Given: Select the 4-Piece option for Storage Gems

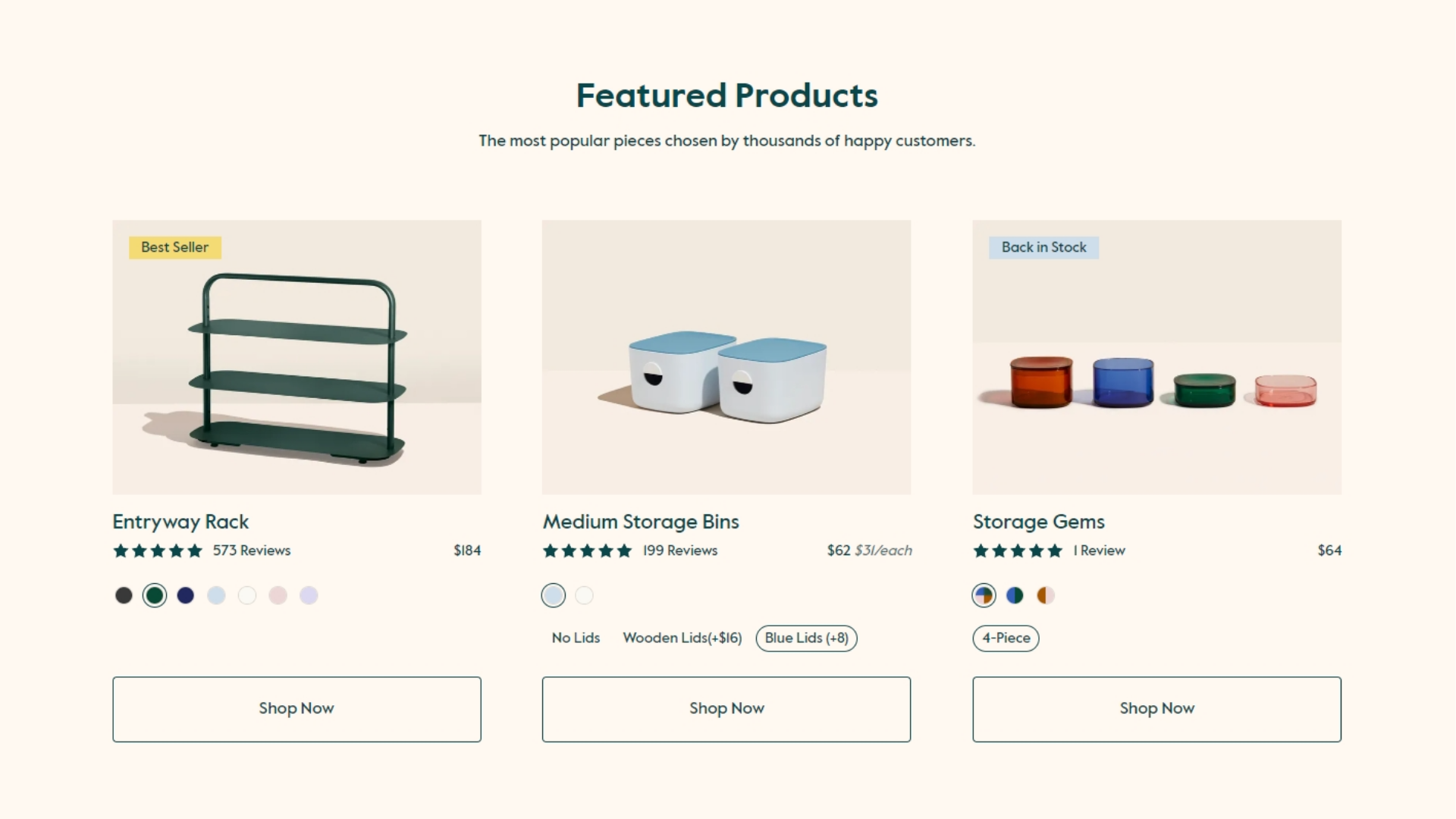Looking at the screenshot, I should pyautogui.click(x=1006, y=639).
